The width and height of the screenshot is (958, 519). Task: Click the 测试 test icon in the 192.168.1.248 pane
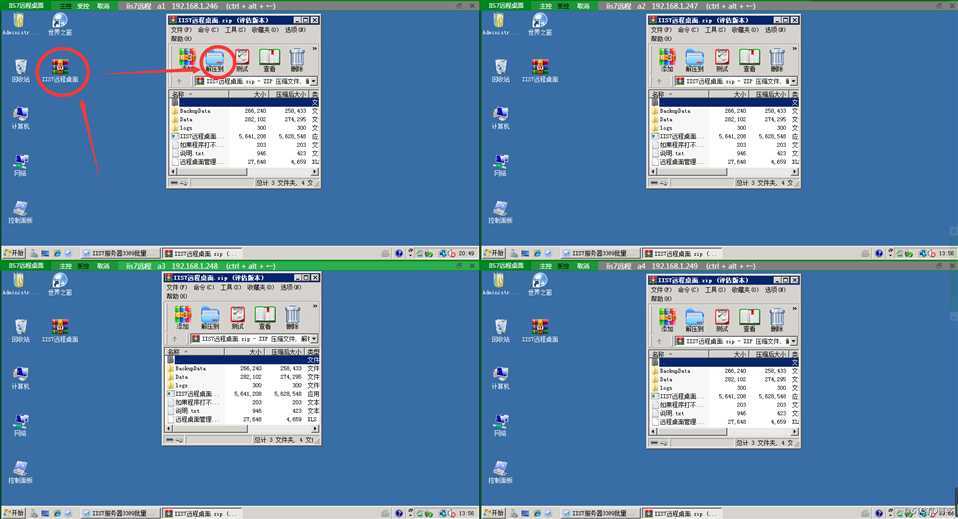point(238,318)
